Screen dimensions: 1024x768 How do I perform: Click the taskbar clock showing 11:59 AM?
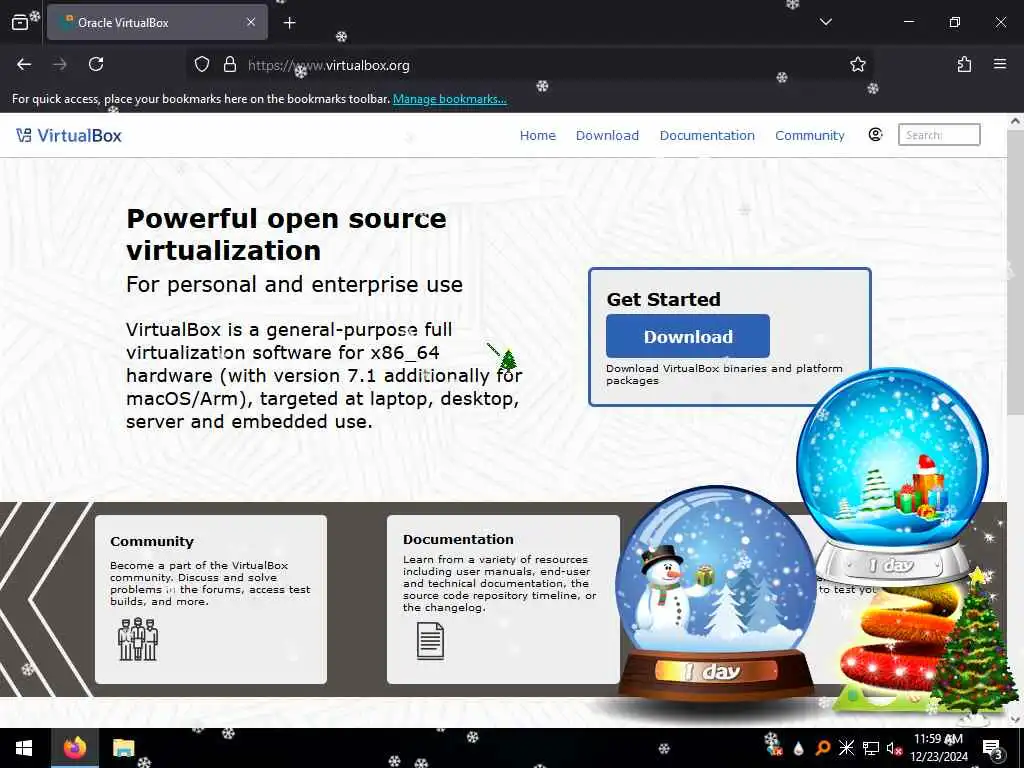938,748
